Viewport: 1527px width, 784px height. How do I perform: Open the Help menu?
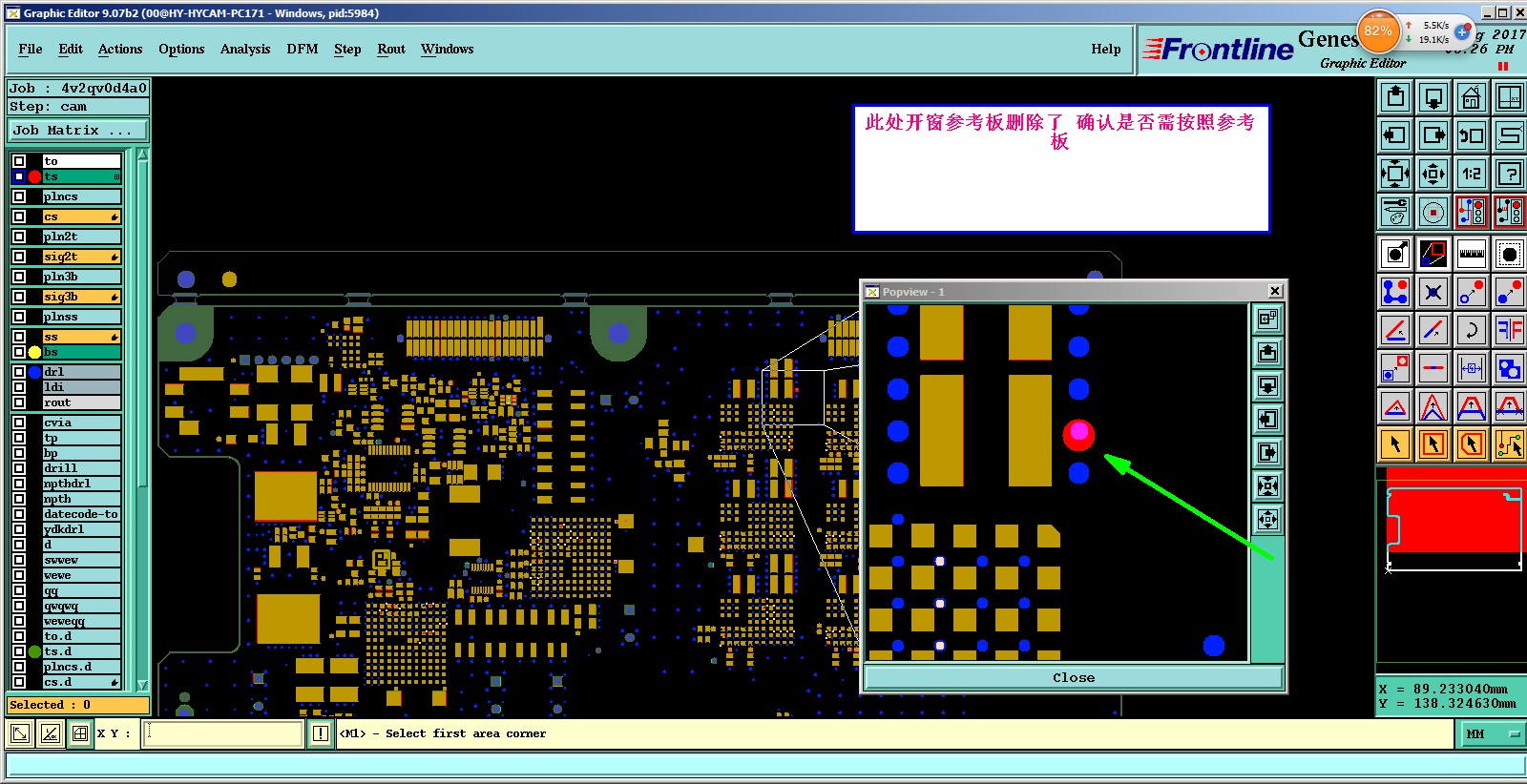(1106, 49)
